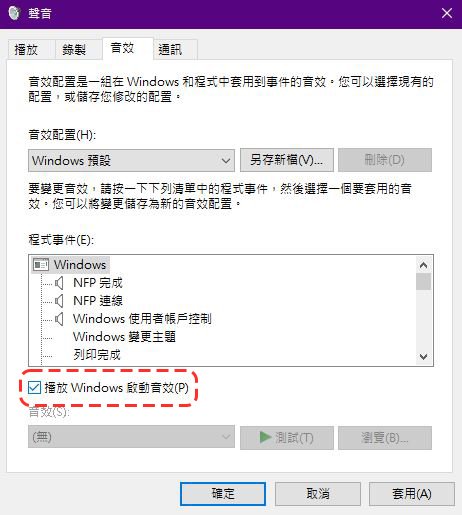The height and width of the screenshot is (515, 462).
Task: Click the 取消 button
Action: (x=318, y=494)
